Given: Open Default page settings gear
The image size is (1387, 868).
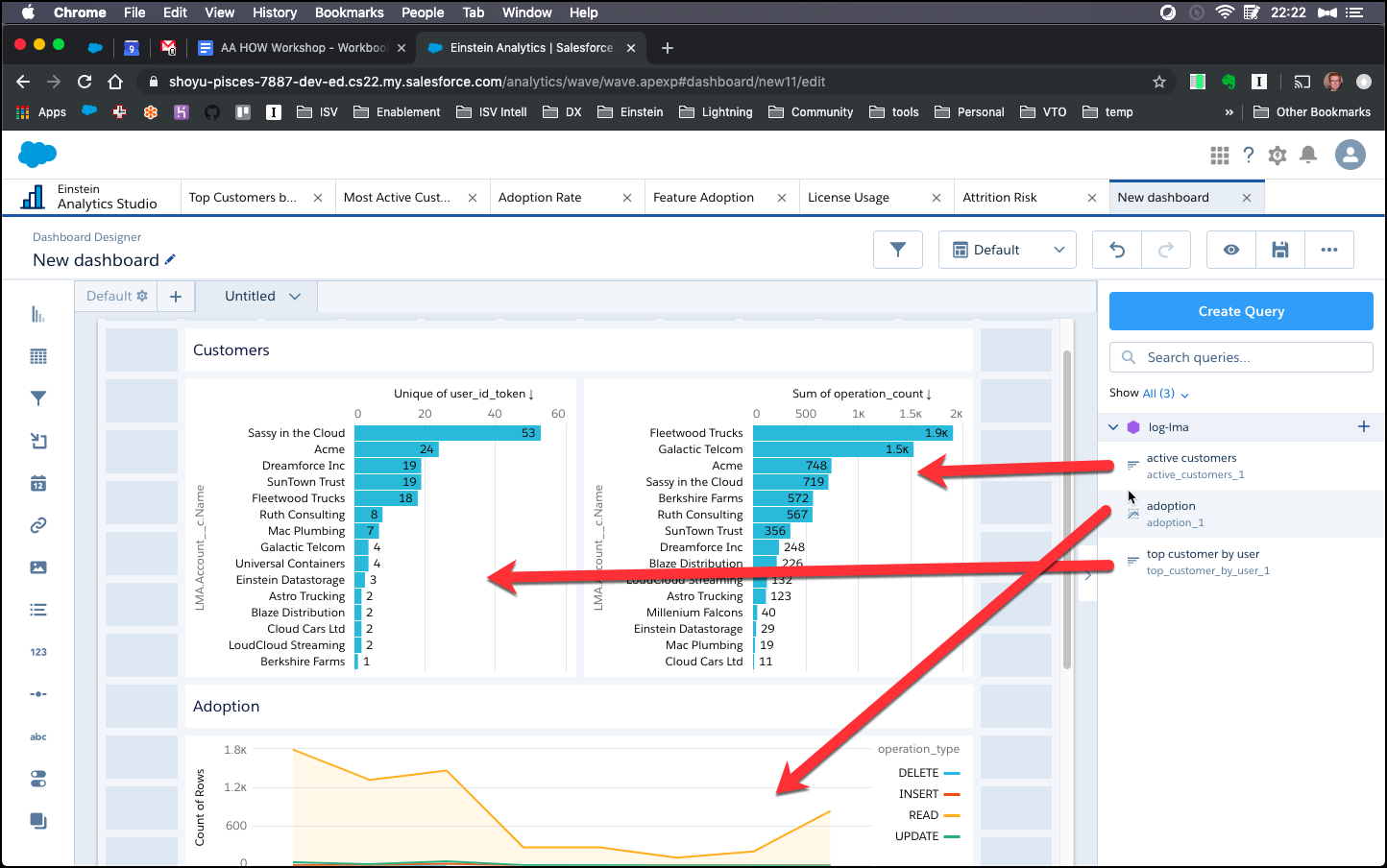Looking at the screenshot, I should coord(142,296).
